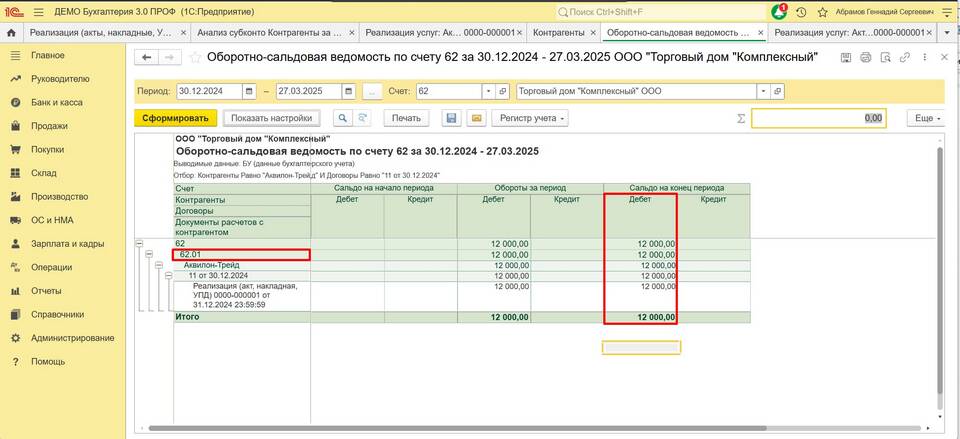Open account 62 dropdown arrow

coord(489,91)
